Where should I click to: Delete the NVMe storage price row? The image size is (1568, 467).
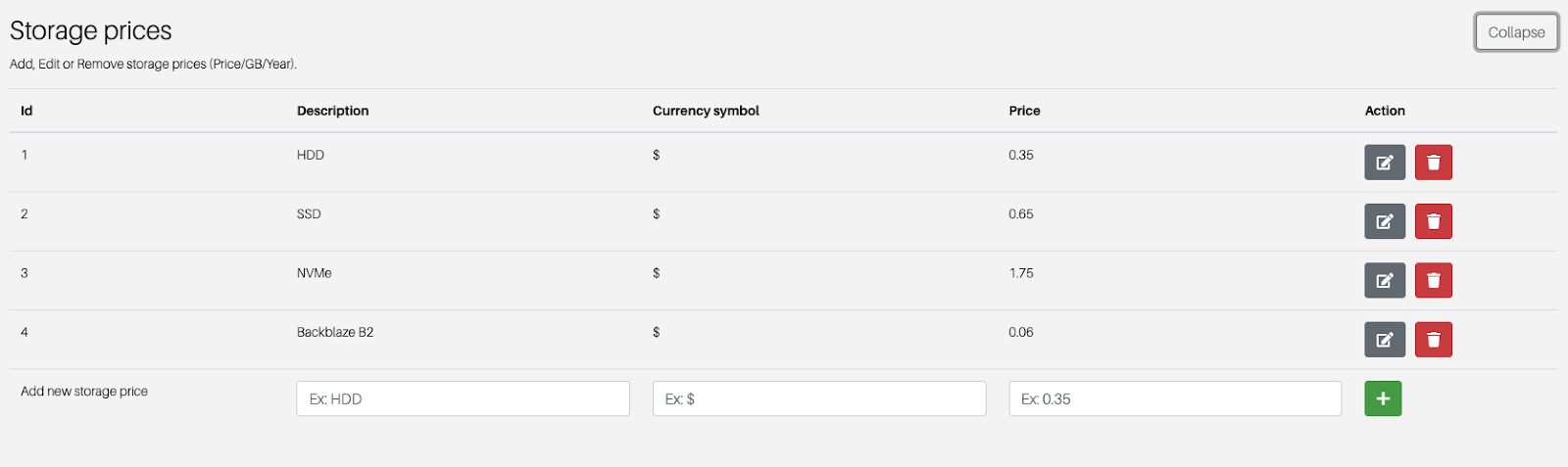[1434, 280]
